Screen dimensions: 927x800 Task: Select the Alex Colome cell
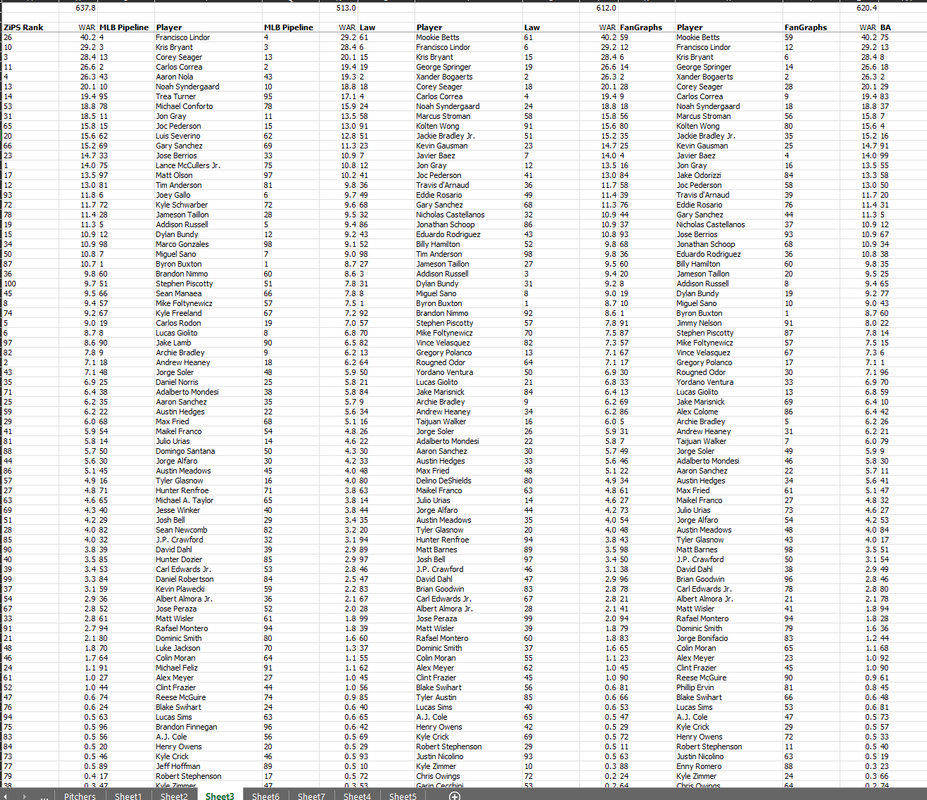click(x=729, y=412)
